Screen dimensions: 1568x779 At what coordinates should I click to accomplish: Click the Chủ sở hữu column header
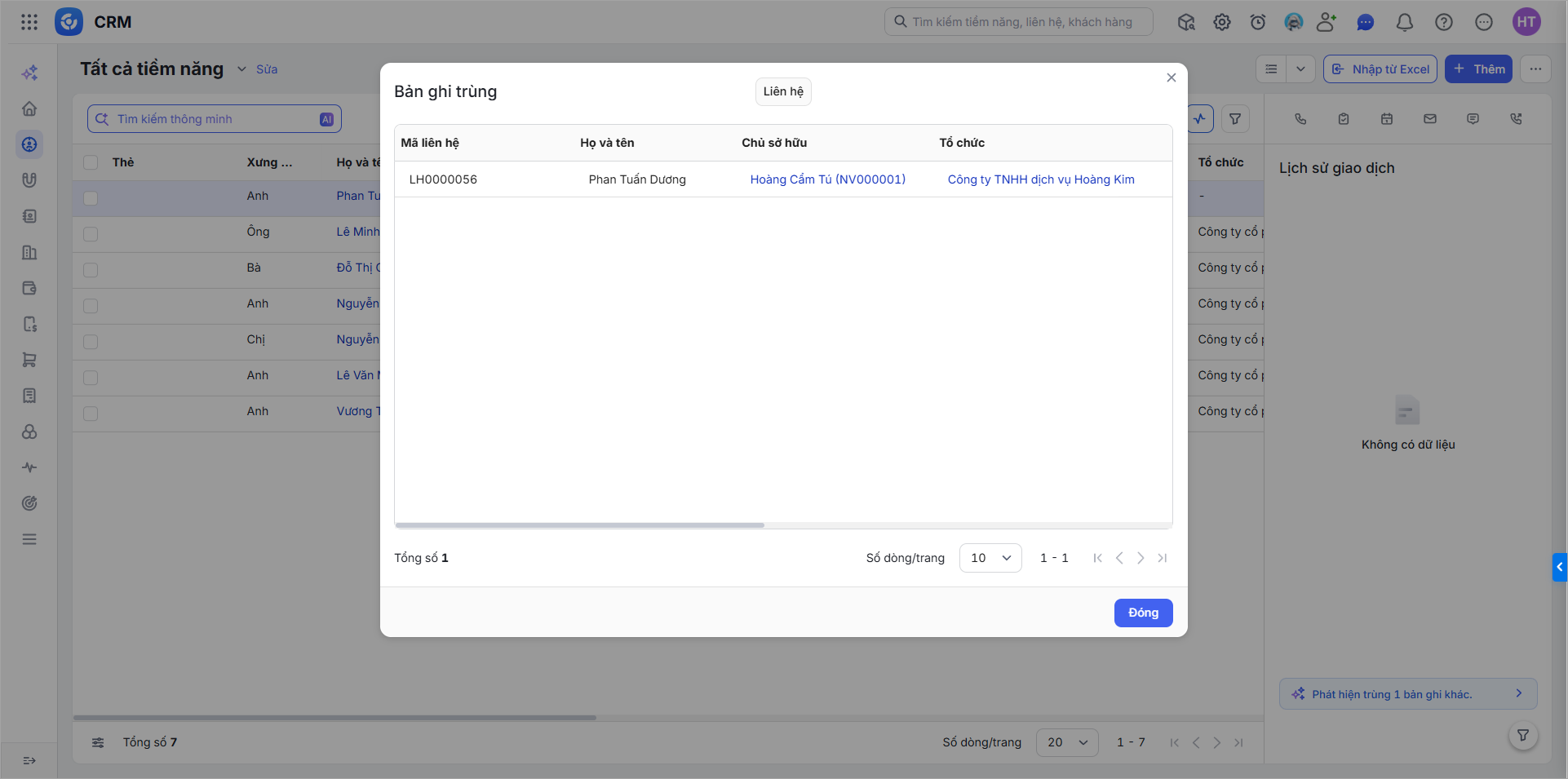point(774,143)
